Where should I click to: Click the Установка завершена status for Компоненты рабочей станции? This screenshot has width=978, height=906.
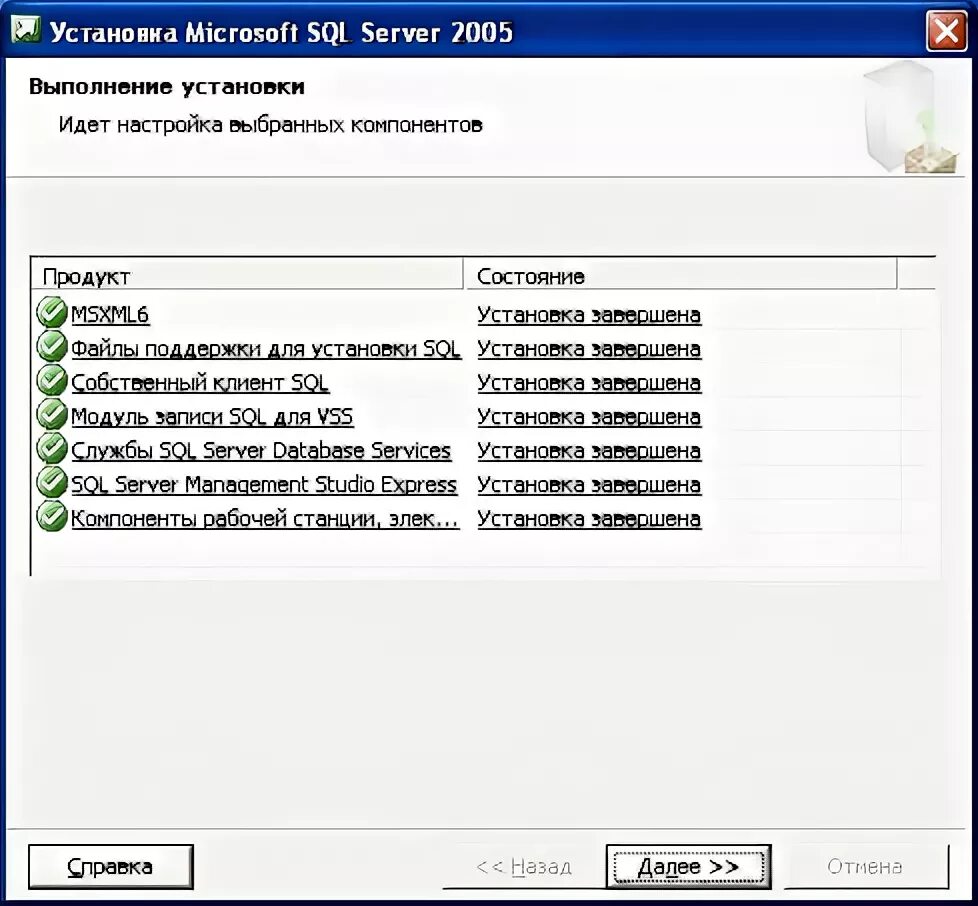point(589,519)
